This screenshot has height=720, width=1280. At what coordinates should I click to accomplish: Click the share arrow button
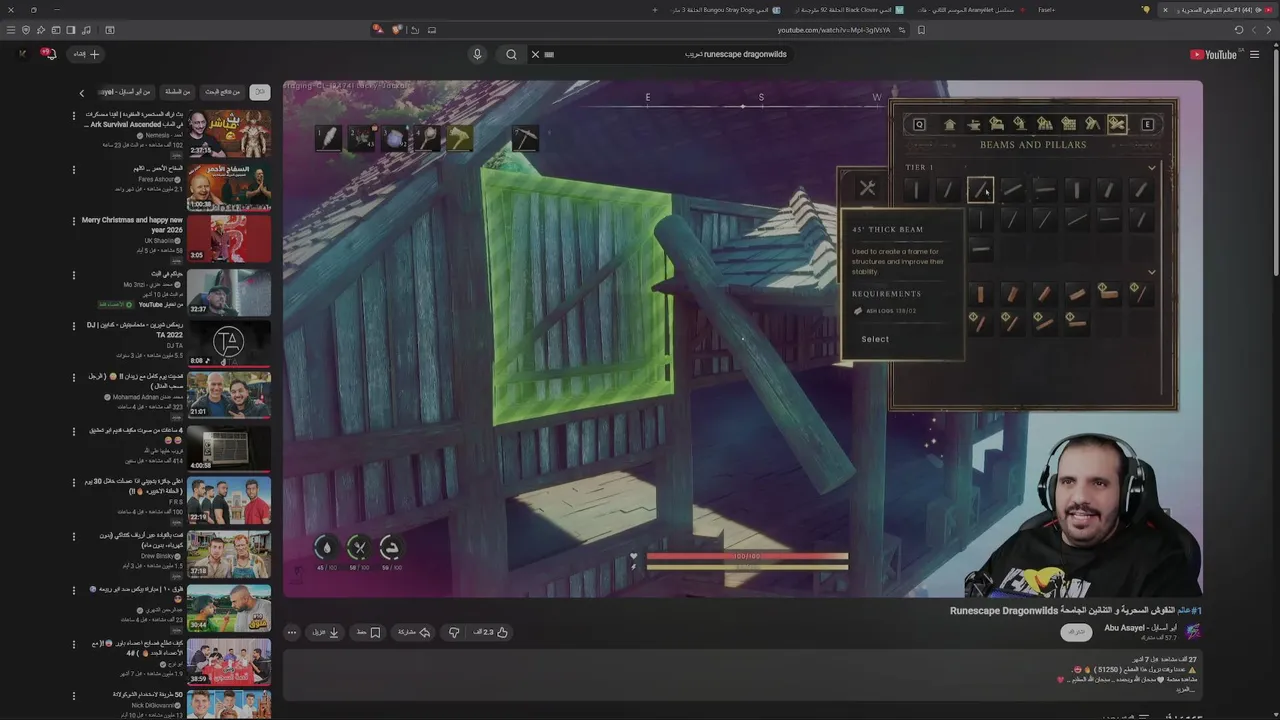(413, 632)
